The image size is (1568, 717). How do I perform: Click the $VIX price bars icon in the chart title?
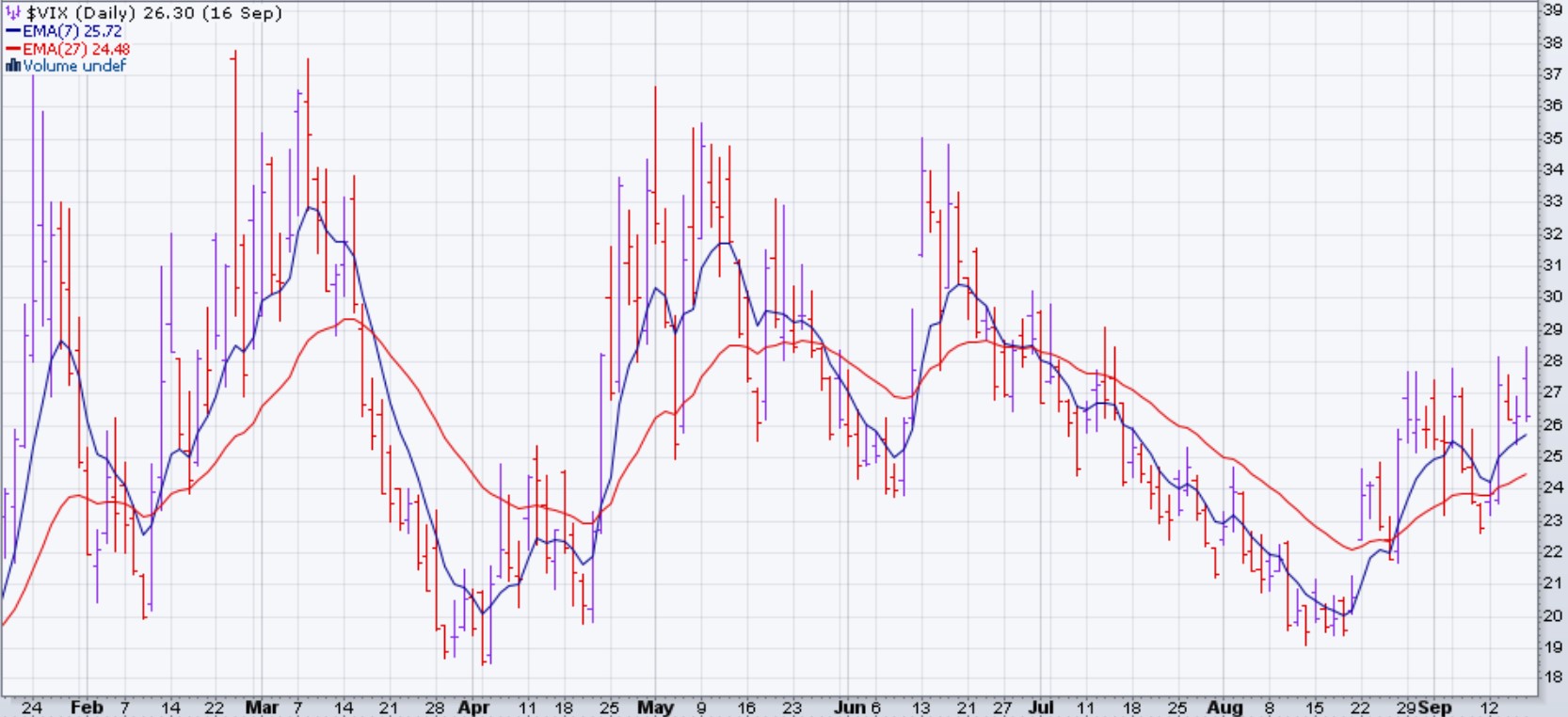coord(13,13)
